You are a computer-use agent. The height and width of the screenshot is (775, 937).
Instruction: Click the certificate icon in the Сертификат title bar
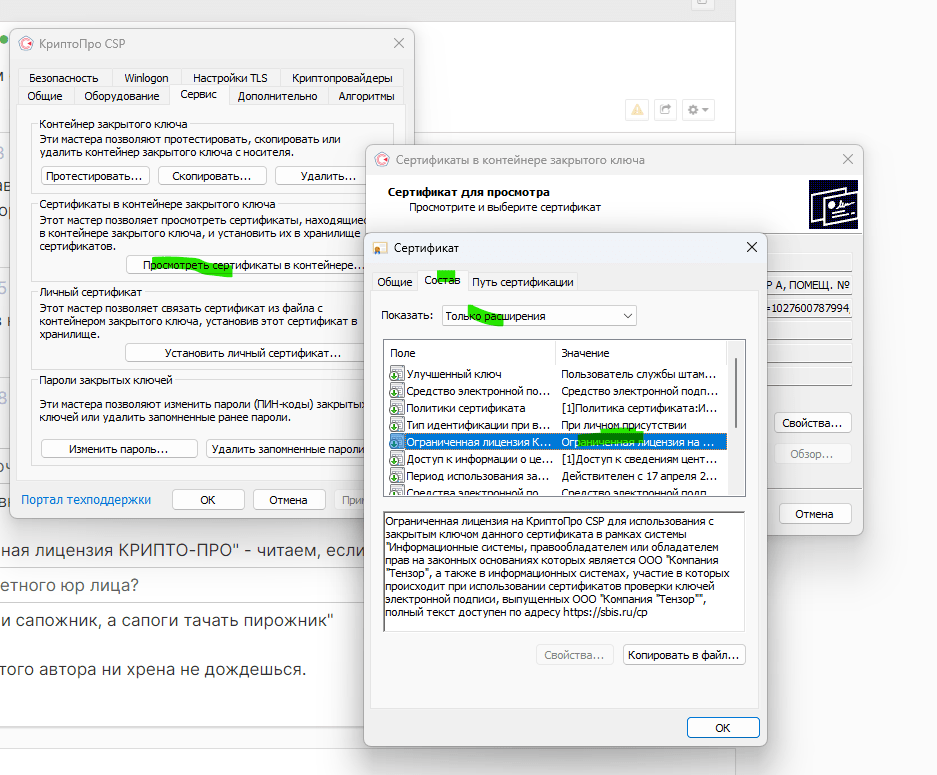[379, 248]
